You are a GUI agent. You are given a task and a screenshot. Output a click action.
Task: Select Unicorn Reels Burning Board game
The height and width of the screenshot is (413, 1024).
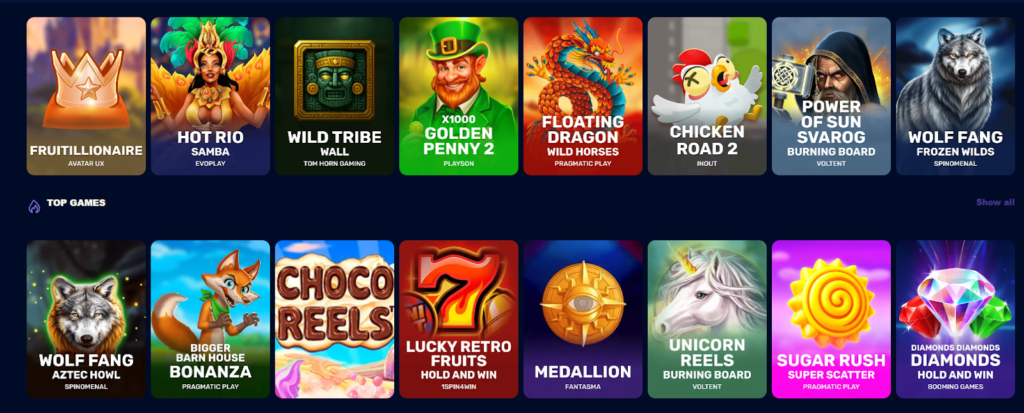[x=707, y=319]
